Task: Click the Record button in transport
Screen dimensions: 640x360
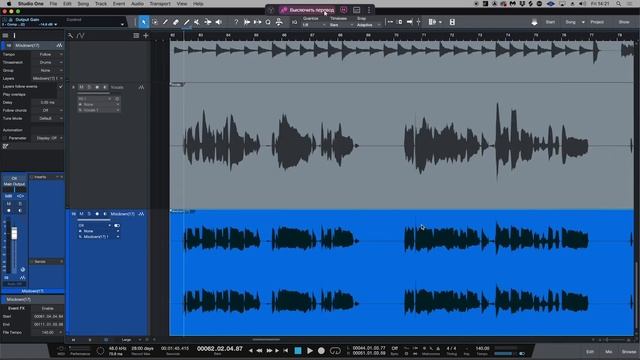Action: coord(321,351)
